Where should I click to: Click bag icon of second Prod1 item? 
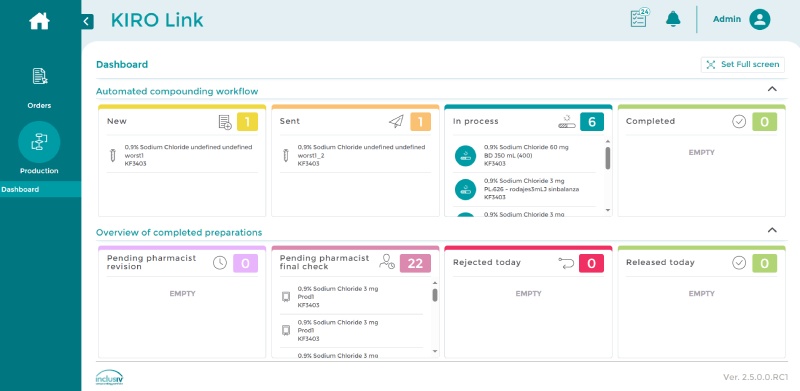(x=286, y=331)
